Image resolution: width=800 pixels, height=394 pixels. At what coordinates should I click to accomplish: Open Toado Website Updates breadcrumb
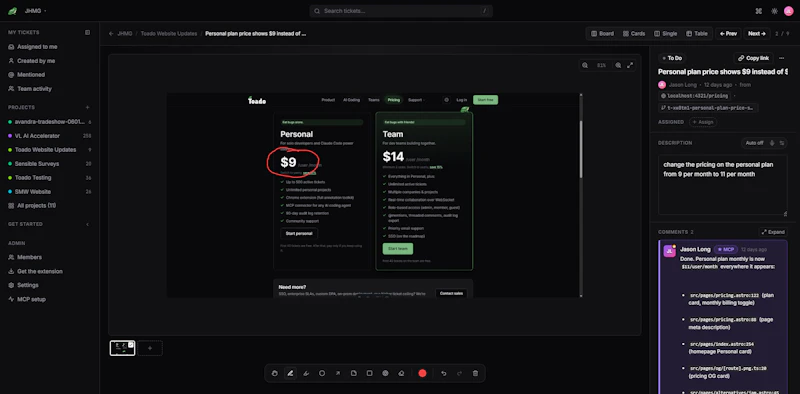(169, 34)
